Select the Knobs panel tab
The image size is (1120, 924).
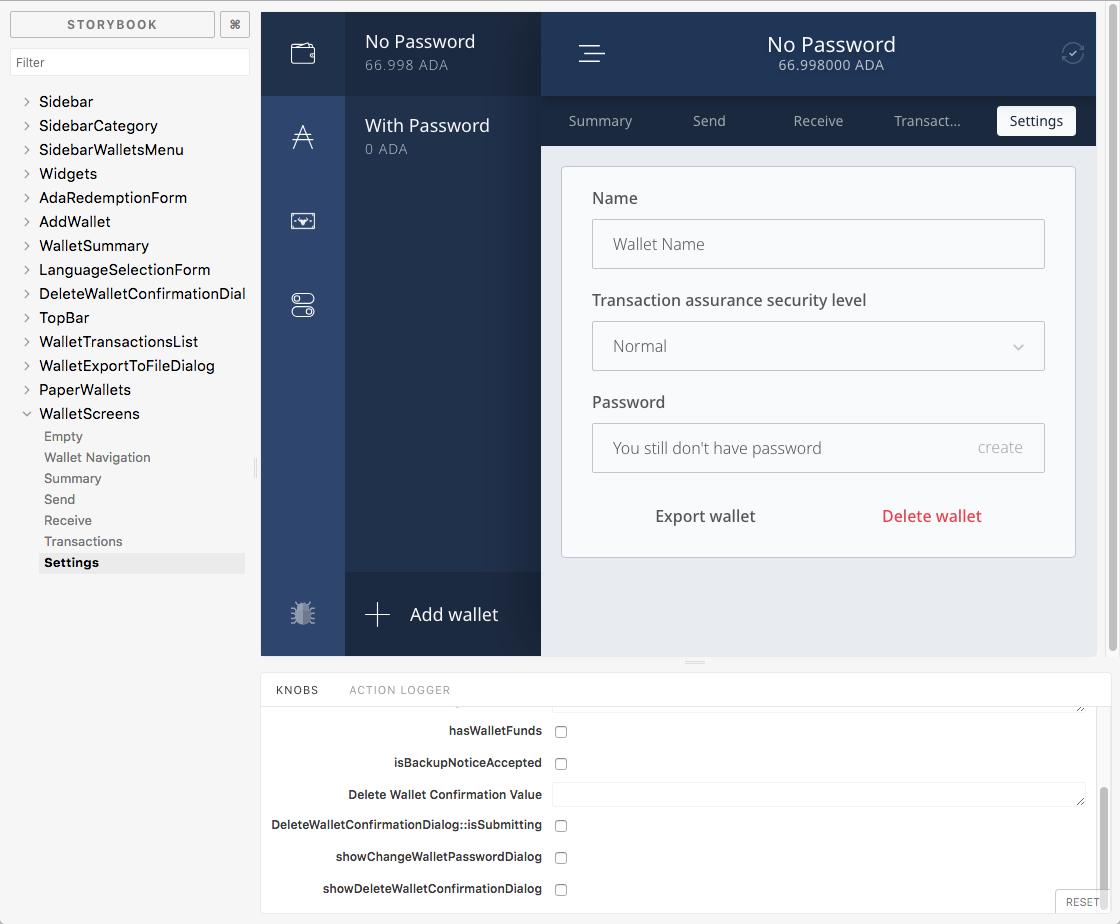(297, 690)
